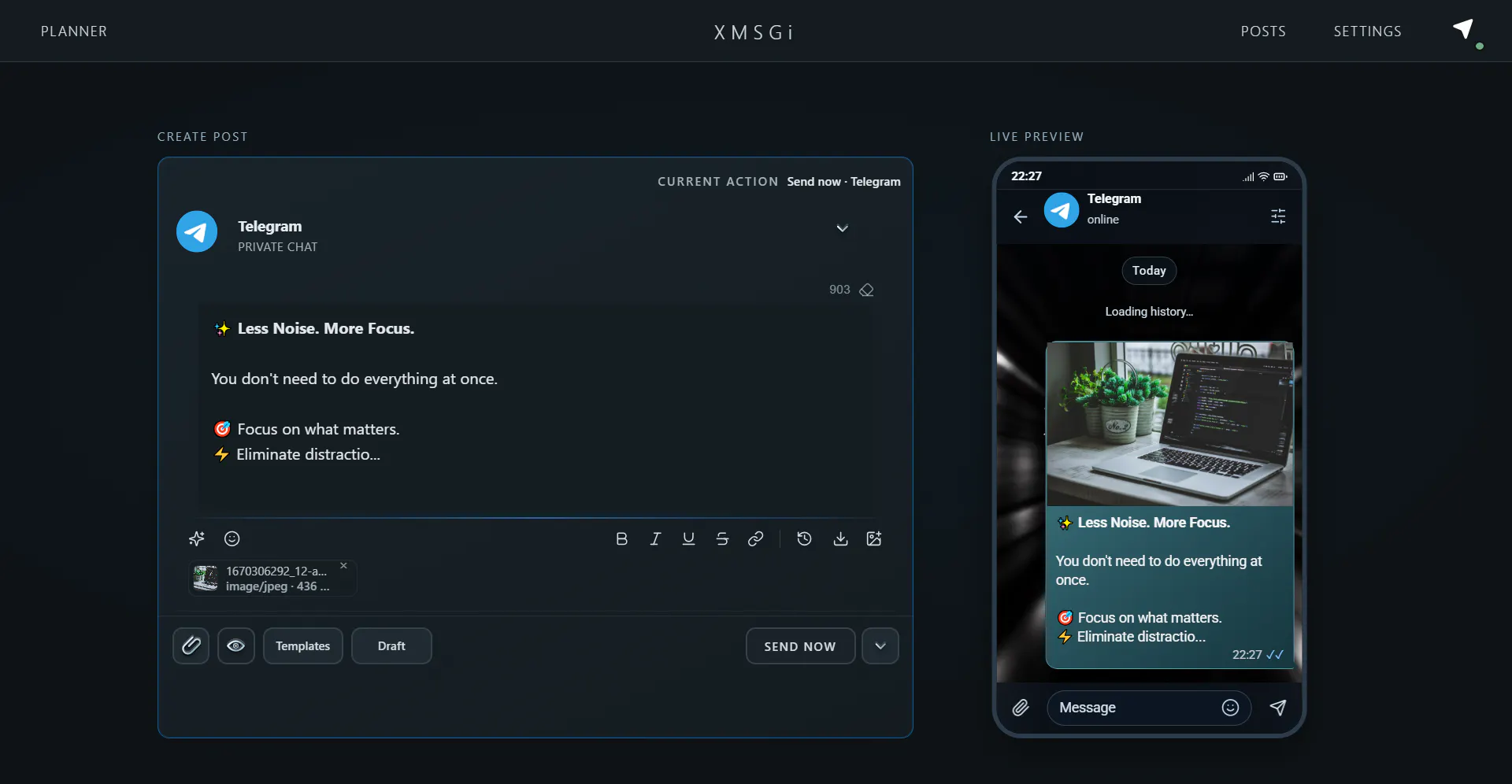Go to POSTS page
Image resolution: width=1512 pixels, height=784 pixels.
1263,31
